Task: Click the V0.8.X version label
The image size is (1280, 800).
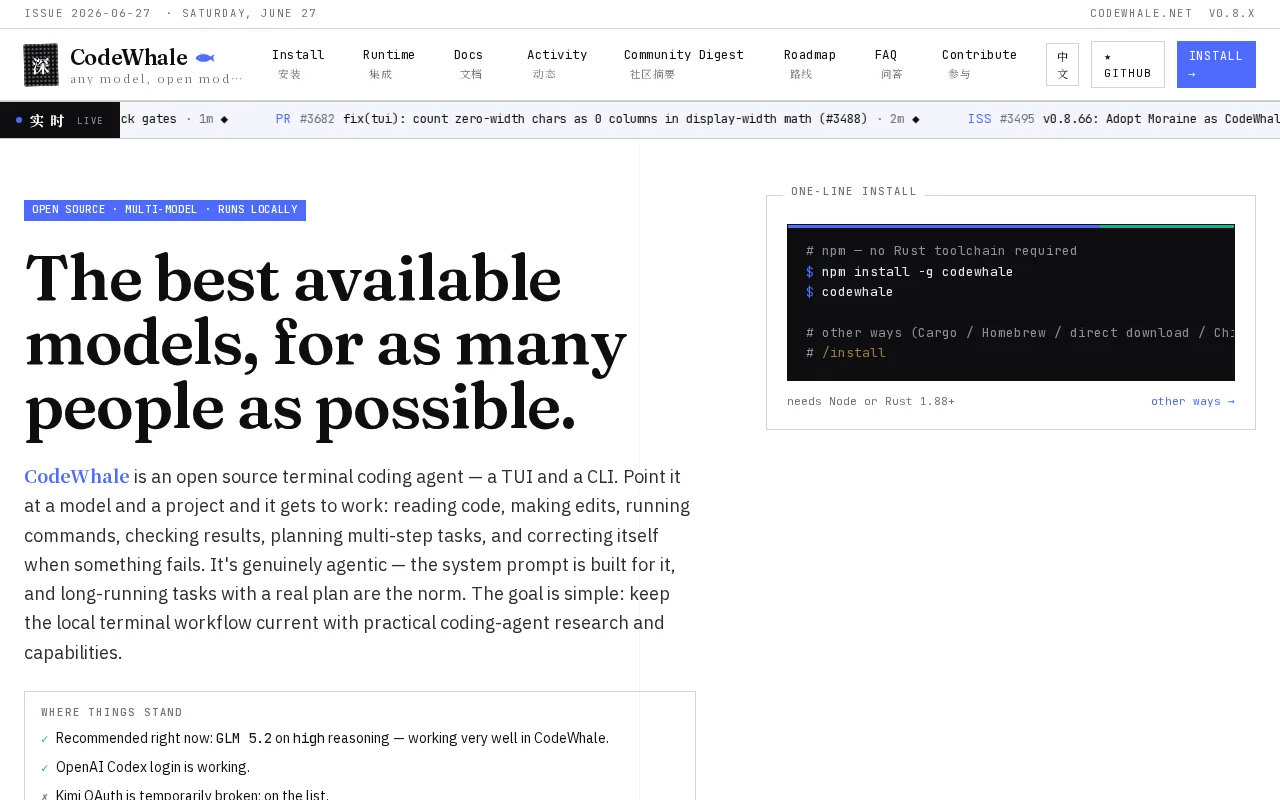Action: pyautogui.click(x=1232, y=14)
